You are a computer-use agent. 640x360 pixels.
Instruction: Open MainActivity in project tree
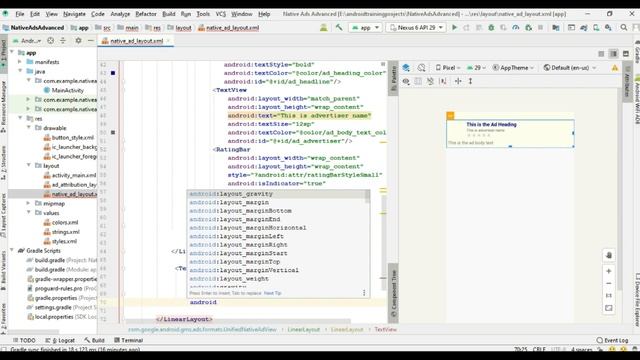[67, 90]
